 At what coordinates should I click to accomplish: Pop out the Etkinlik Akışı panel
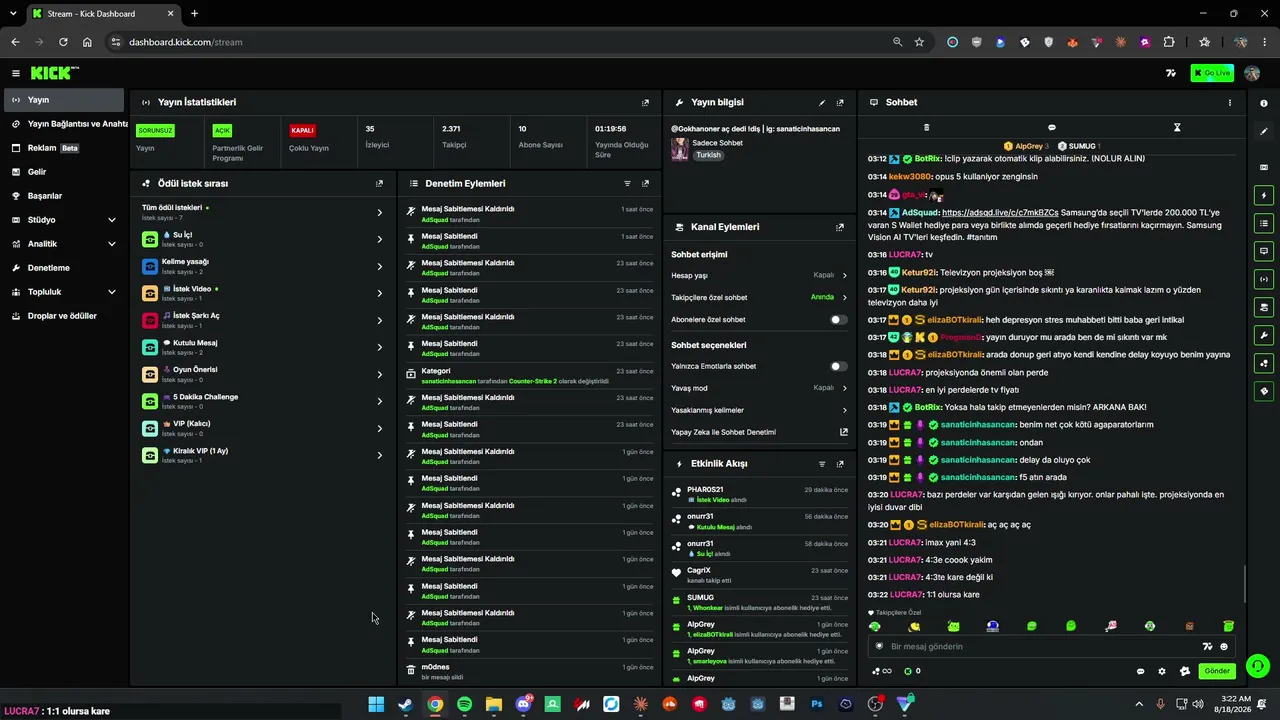pyautogui.click(x=840, y=464)
